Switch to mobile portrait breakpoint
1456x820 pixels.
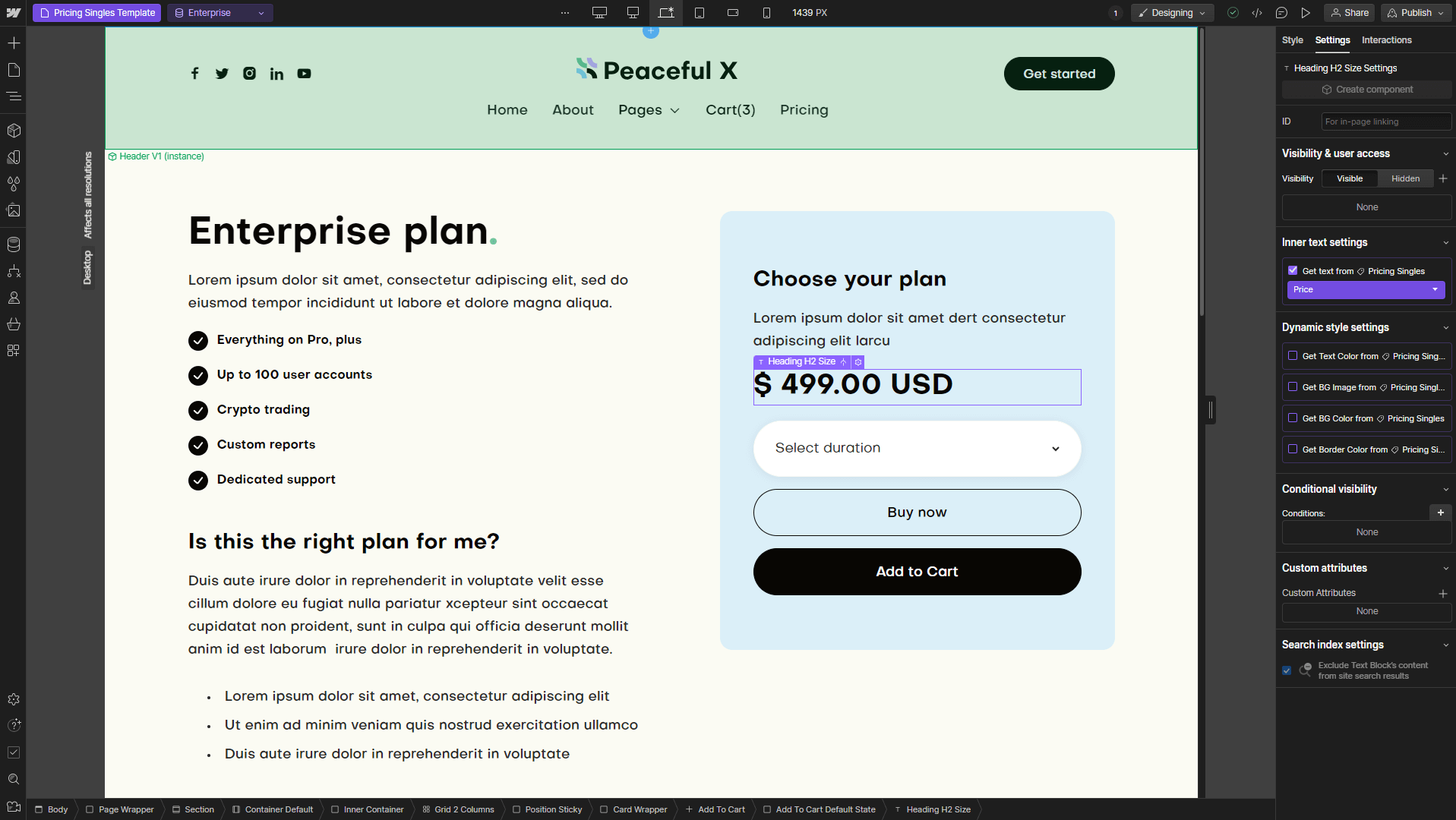click(x=766, y=12)
